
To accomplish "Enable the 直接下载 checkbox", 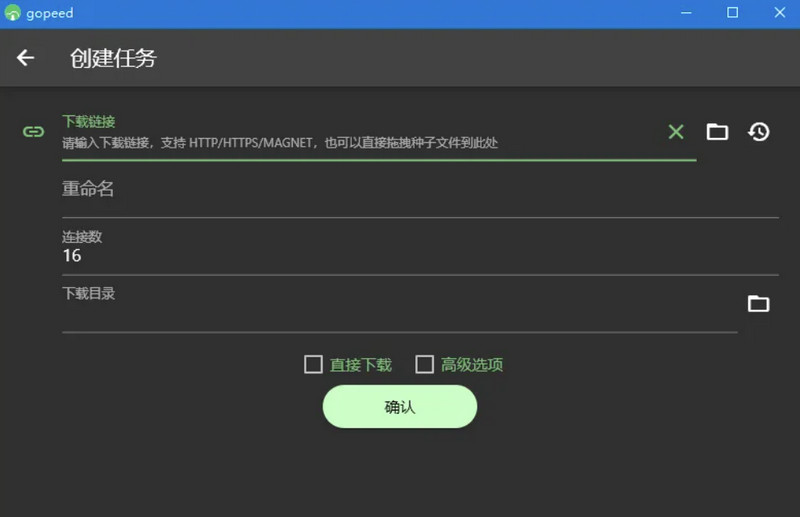I will pos(313,364).
